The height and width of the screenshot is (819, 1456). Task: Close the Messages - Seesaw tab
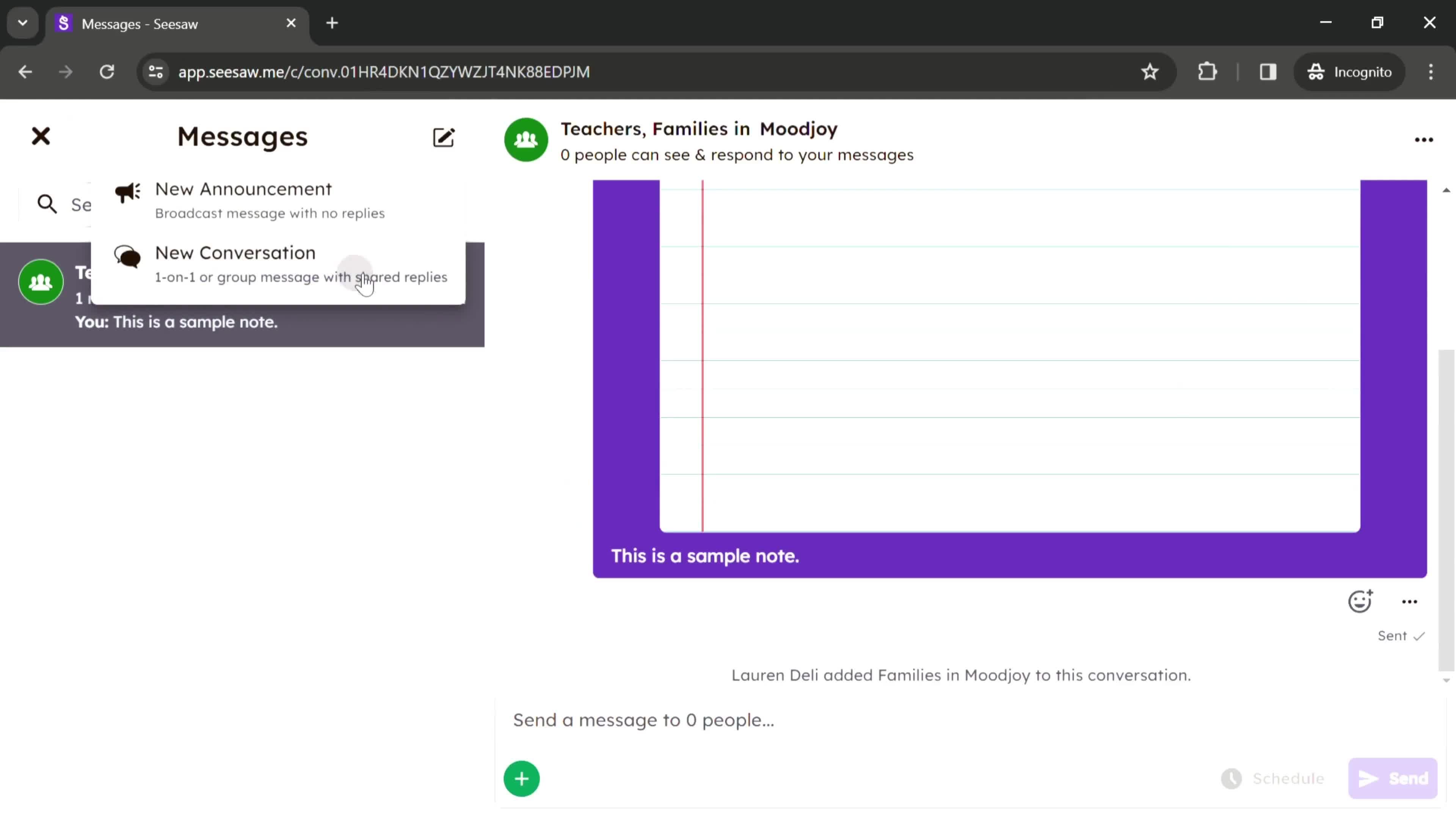291,23
